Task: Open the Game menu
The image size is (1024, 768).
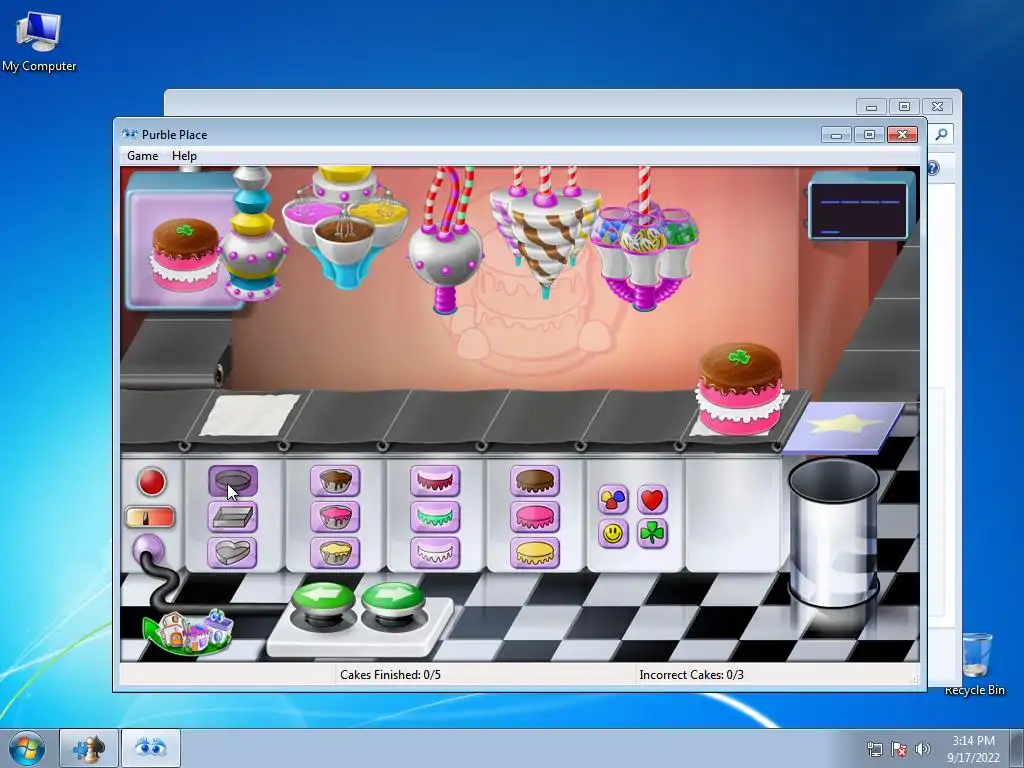Action: coord(142,155)
